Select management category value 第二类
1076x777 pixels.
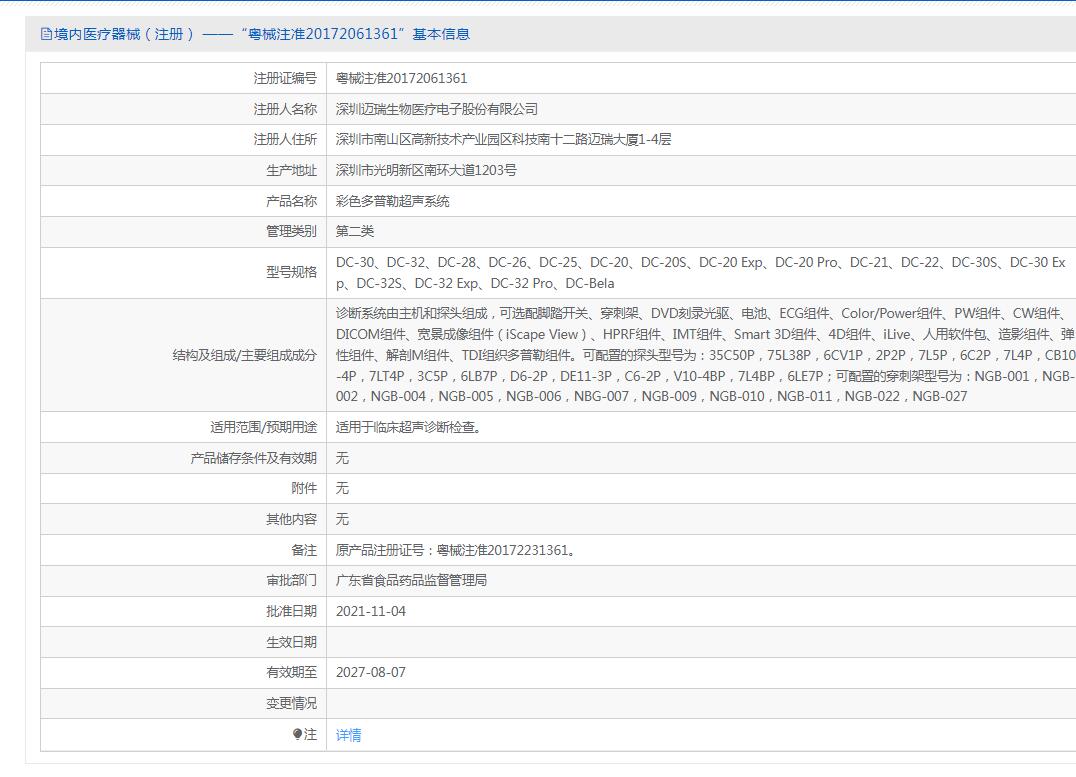click(x=355, y=231)
